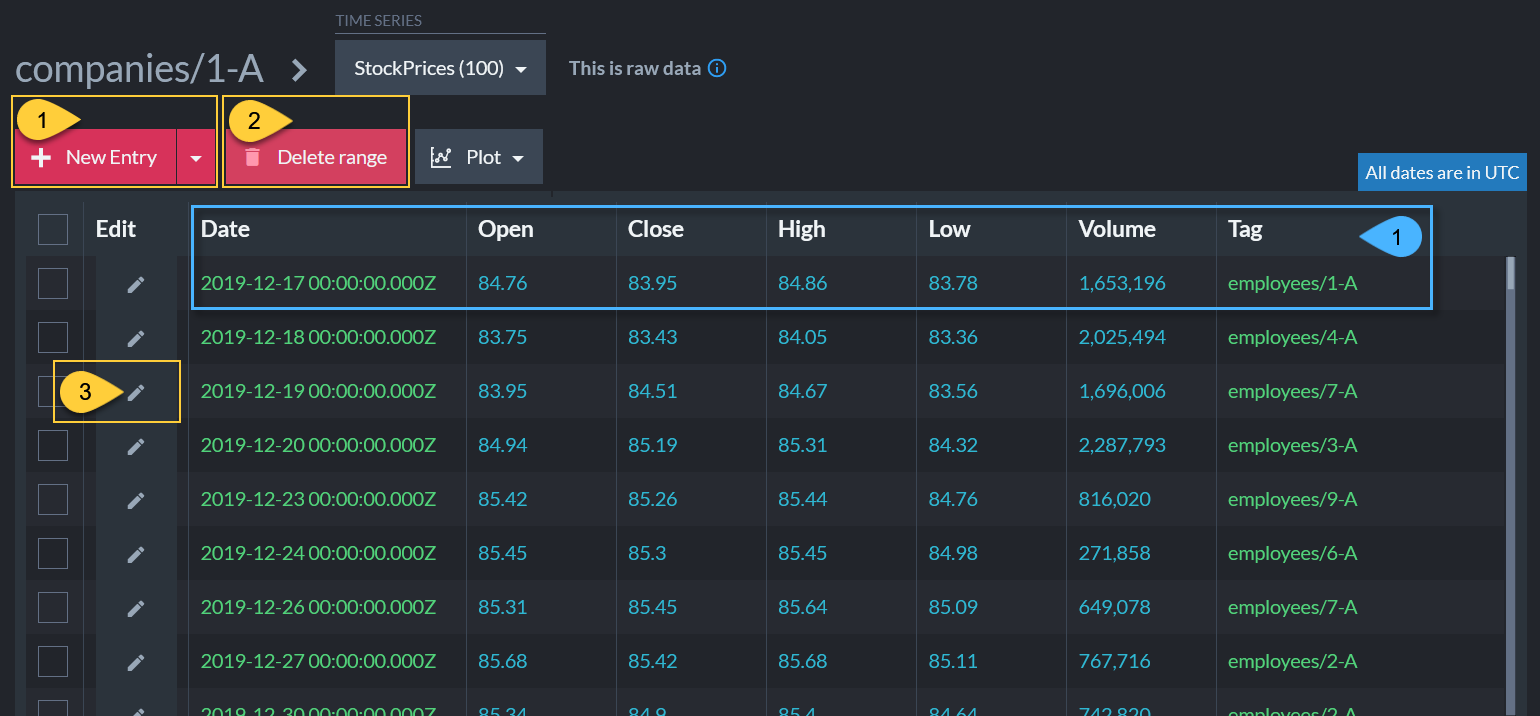Edit the 2019-12-17 entry pencil icon
Viewport: 1540px width, 716px height.
pos(136,285)
